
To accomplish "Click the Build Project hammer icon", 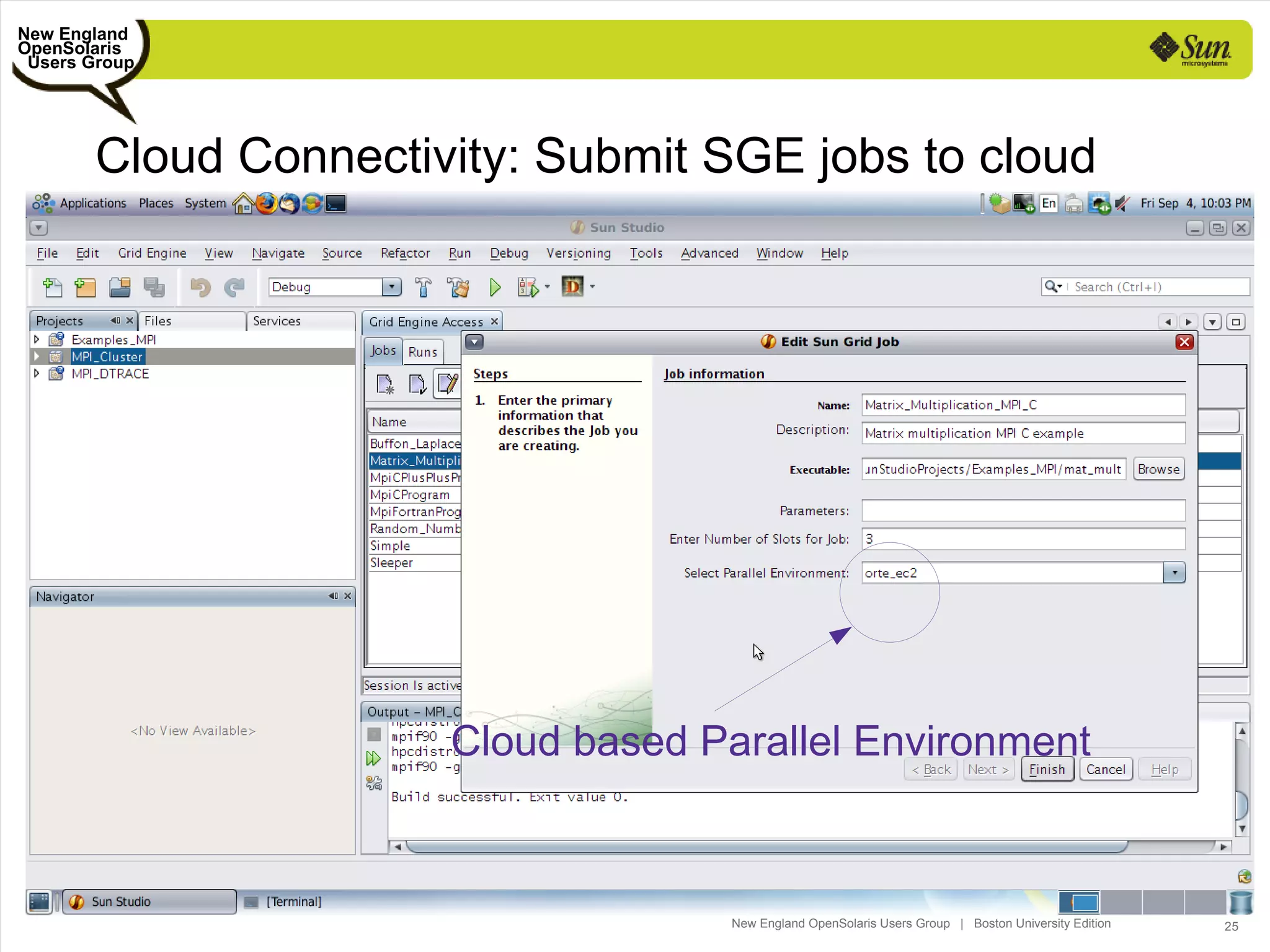I will click(423, 287).
